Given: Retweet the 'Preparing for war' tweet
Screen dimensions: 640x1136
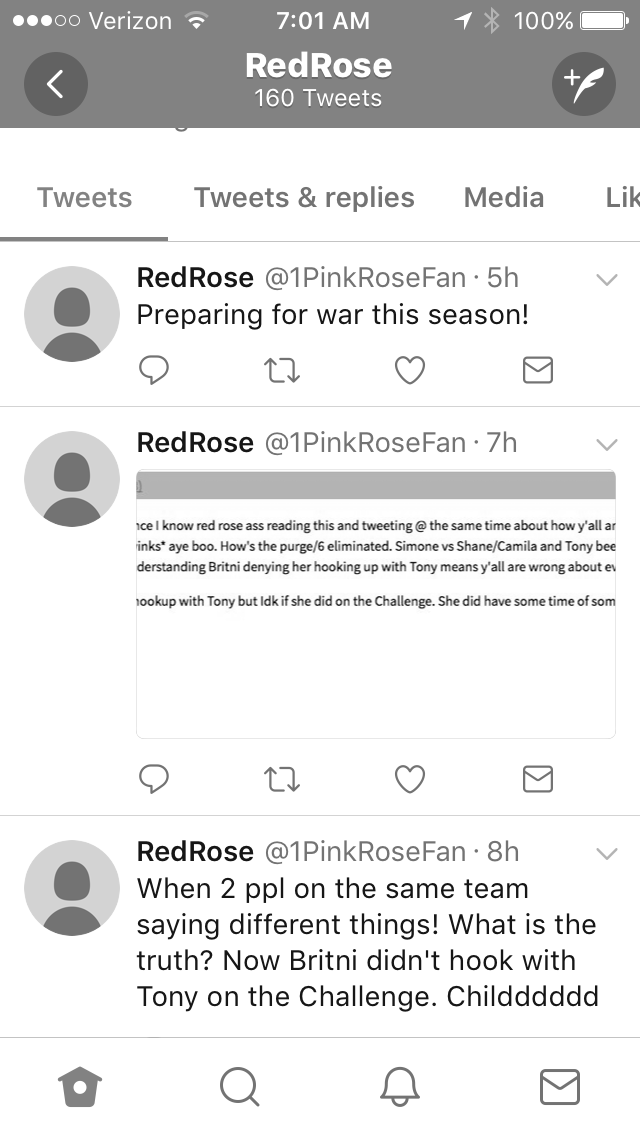Looking at the screenshot, I should pos(281,371).
